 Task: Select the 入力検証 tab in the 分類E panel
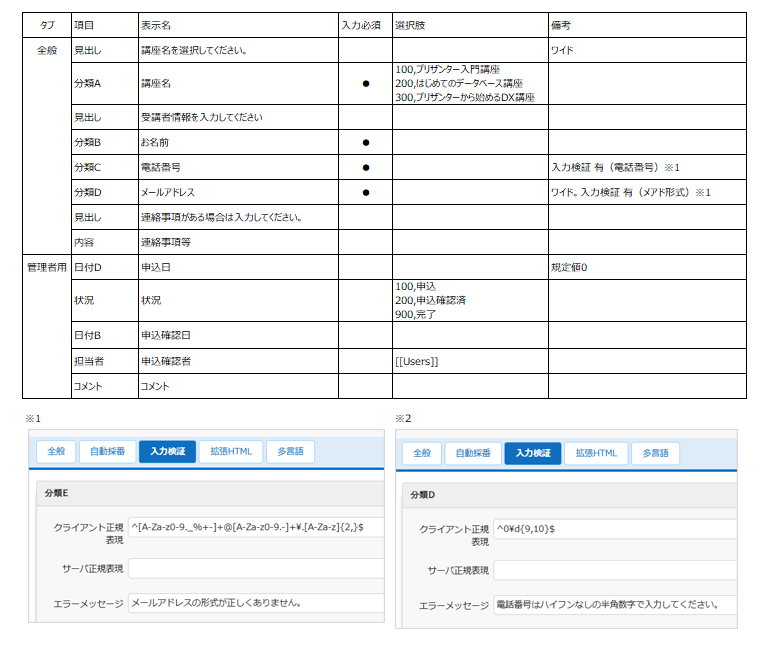click(167, 452)
